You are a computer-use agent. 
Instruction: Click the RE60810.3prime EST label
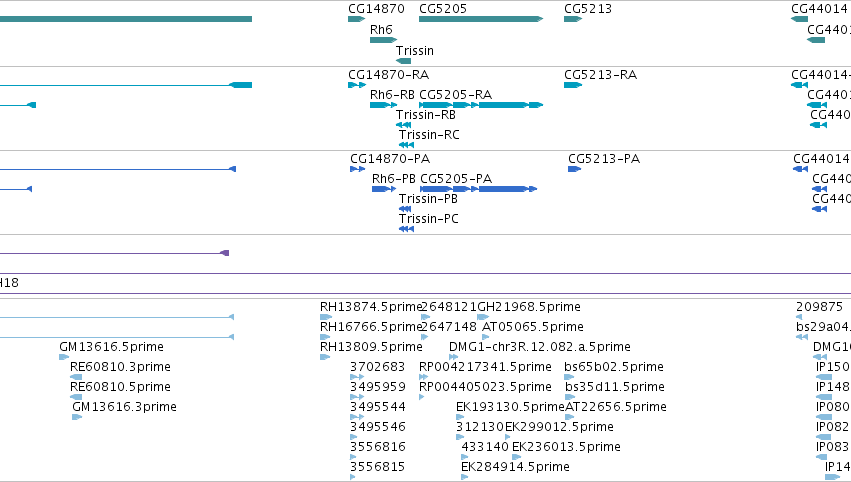click(x=120, y=367)
